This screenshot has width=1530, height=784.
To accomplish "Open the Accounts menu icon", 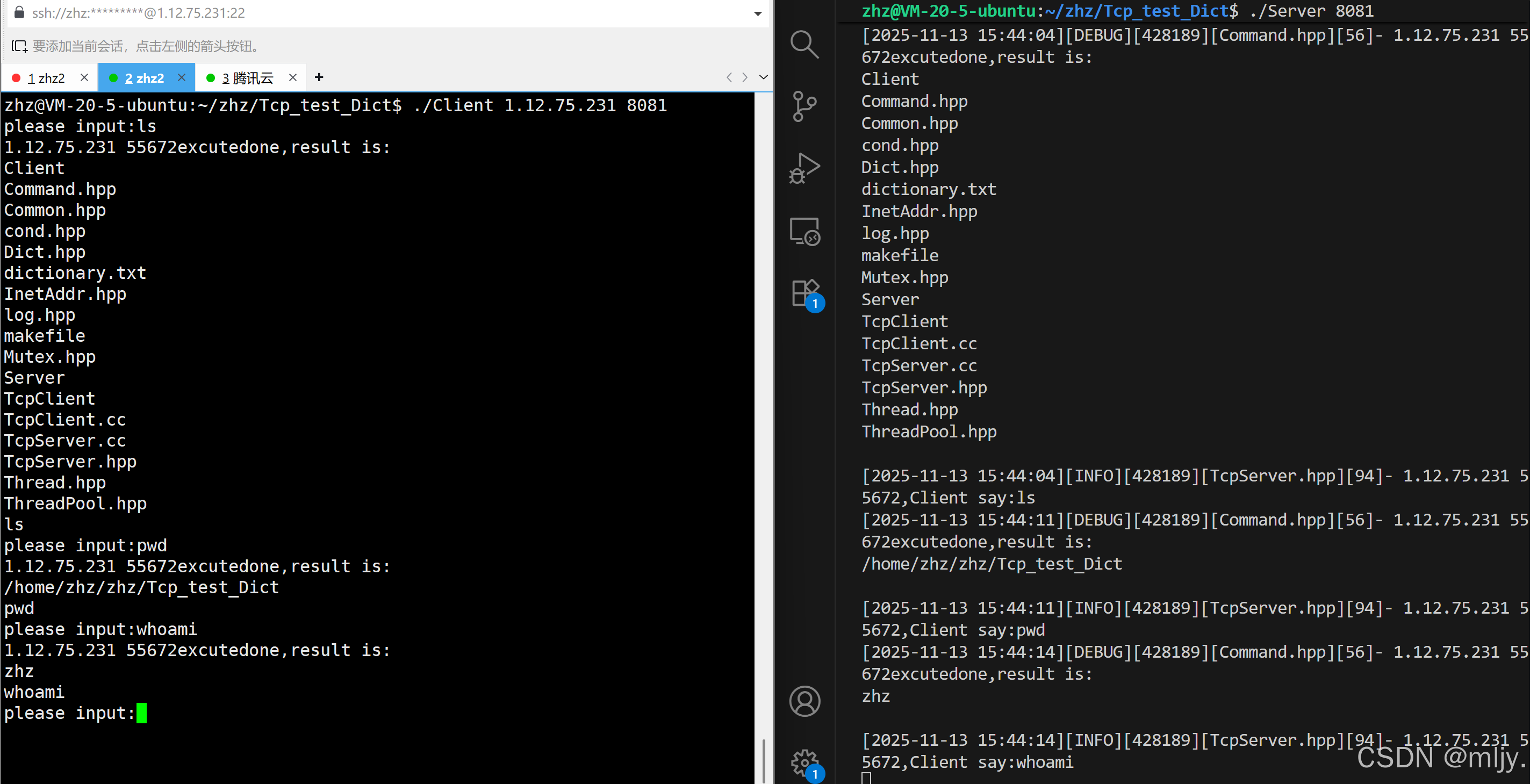I will [804, 701].
